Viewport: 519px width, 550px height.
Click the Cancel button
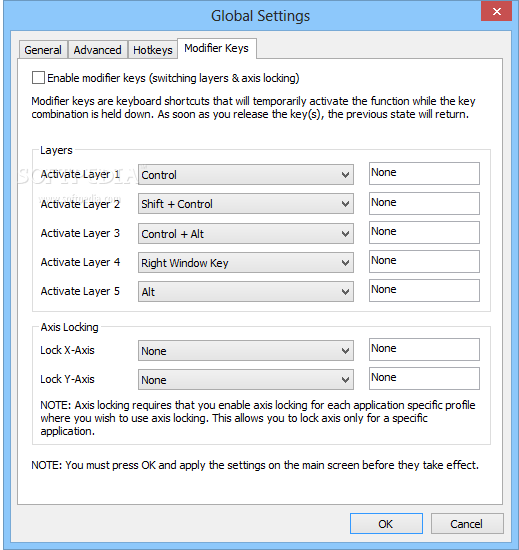[x=467, y=524]
